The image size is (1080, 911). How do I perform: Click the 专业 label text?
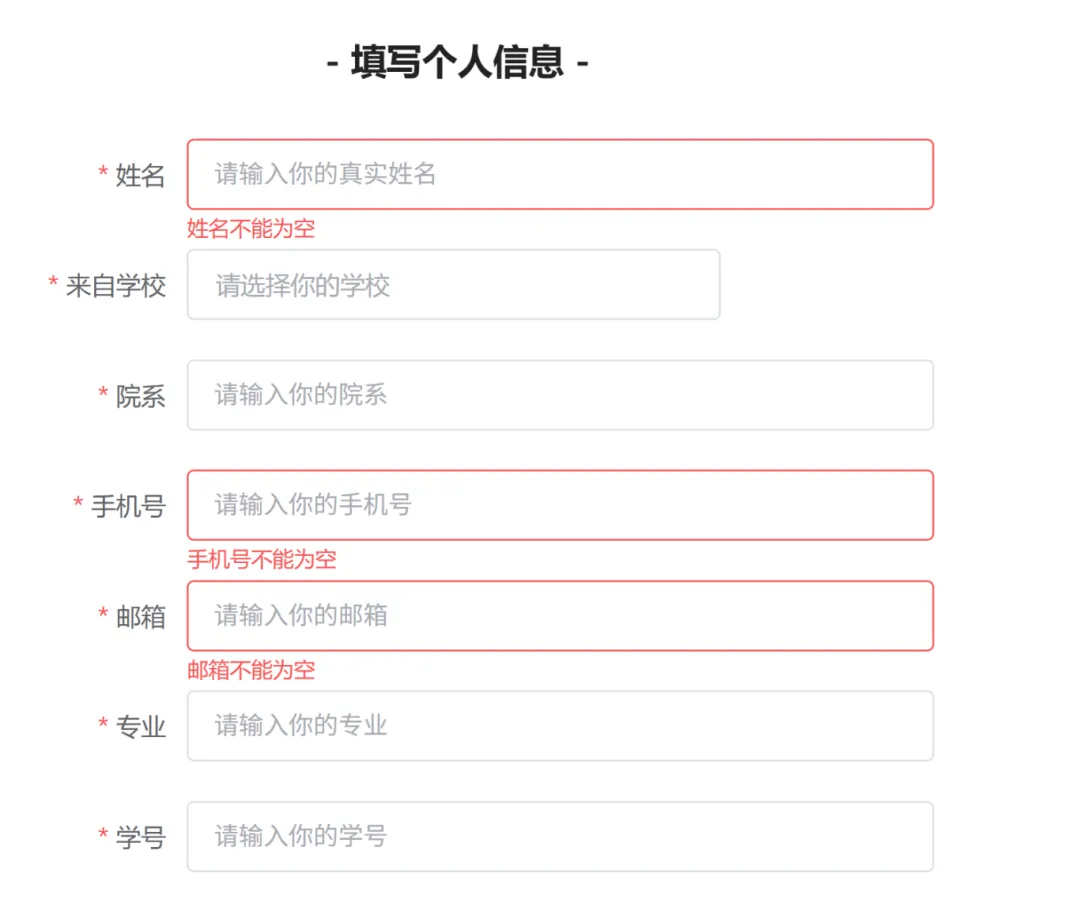click(140, 726)
